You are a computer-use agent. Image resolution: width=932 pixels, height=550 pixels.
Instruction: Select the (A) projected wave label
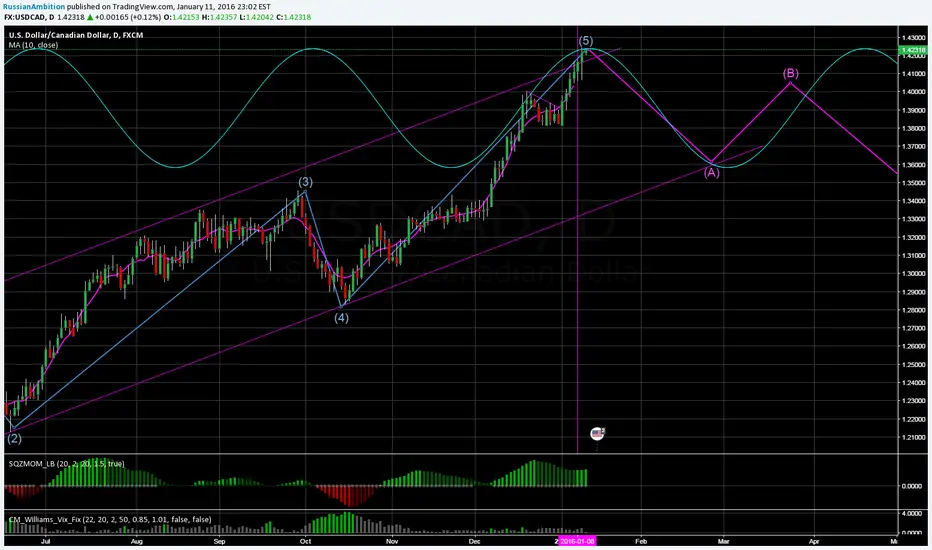[x=711, y=173]
